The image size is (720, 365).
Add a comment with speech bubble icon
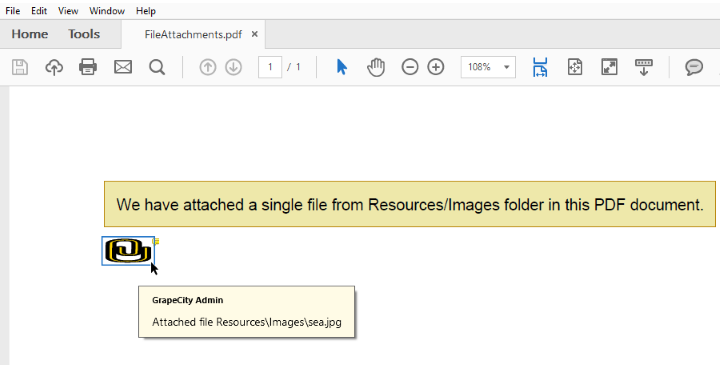click(x=694, y=67)
